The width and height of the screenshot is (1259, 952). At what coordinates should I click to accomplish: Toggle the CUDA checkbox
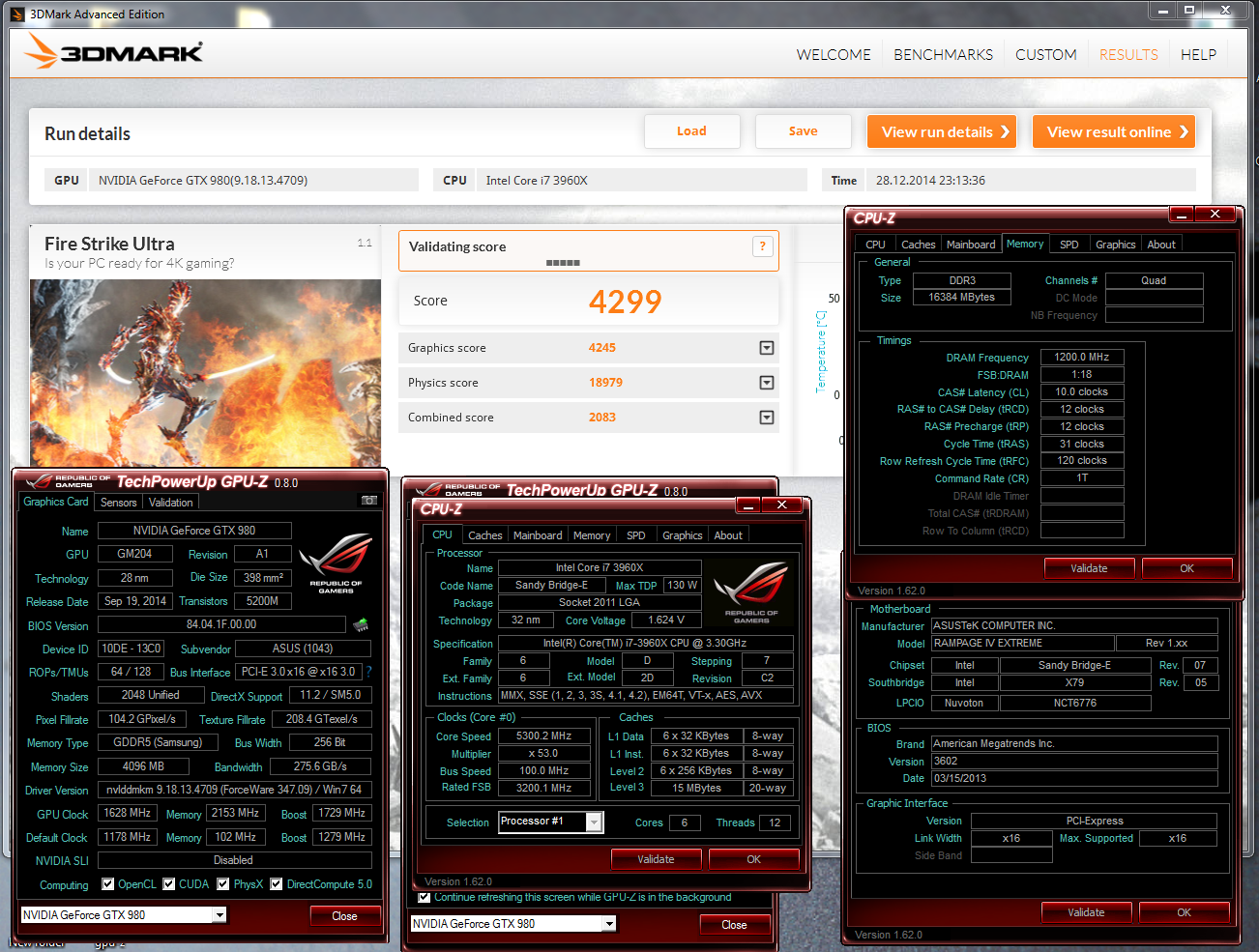[x=169, y=884]
